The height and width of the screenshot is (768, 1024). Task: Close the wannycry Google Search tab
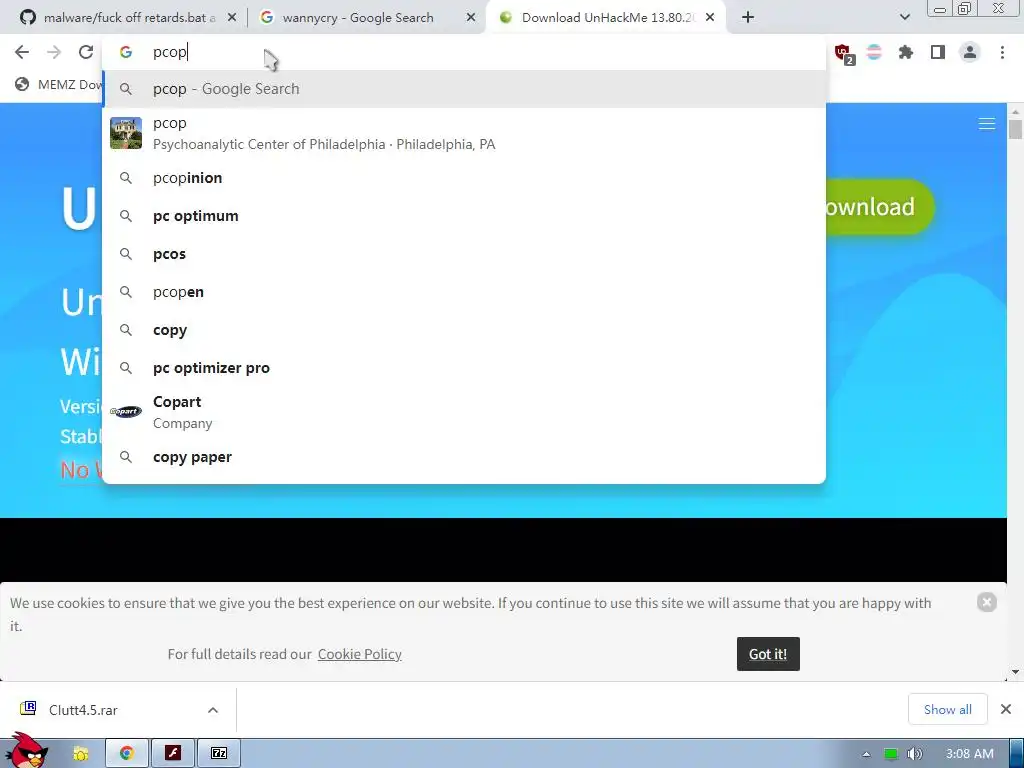[471, 18]
